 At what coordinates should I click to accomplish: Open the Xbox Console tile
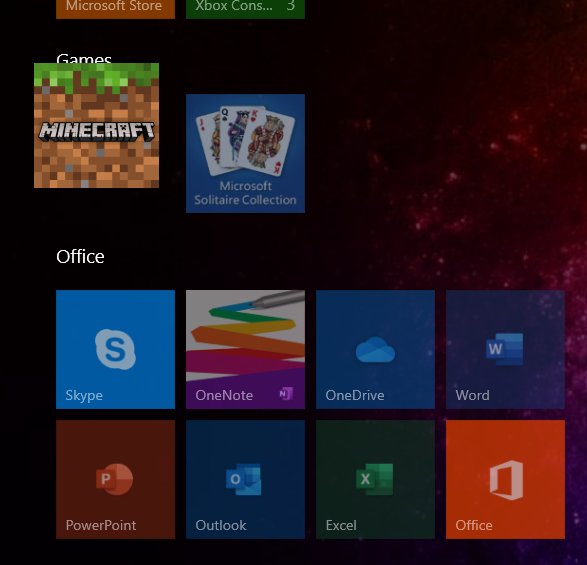[x=245, y=9]
